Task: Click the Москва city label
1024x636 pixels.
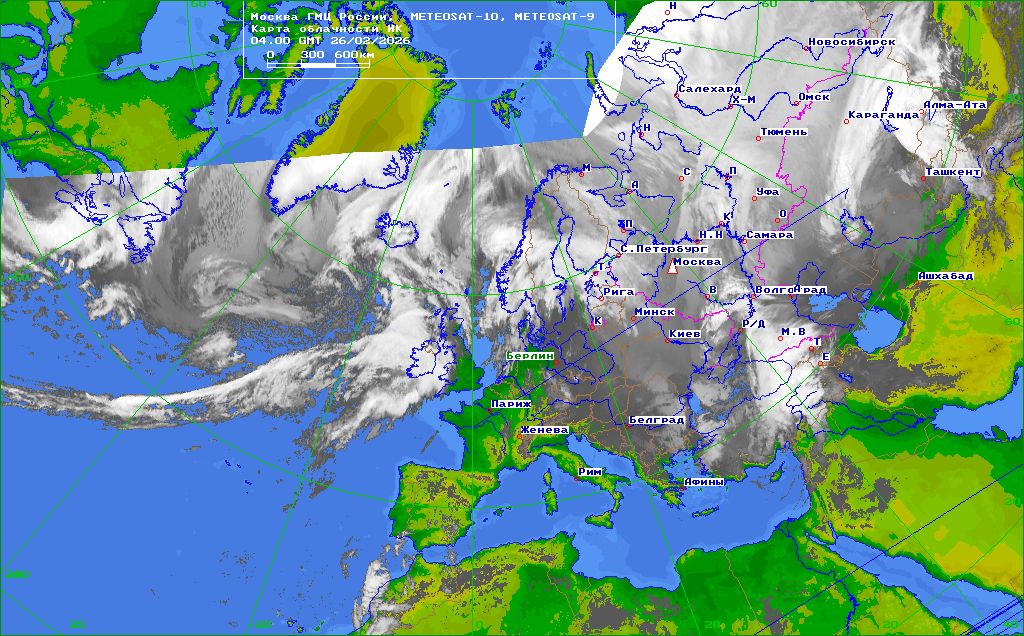Action: (x=700, y=262)
